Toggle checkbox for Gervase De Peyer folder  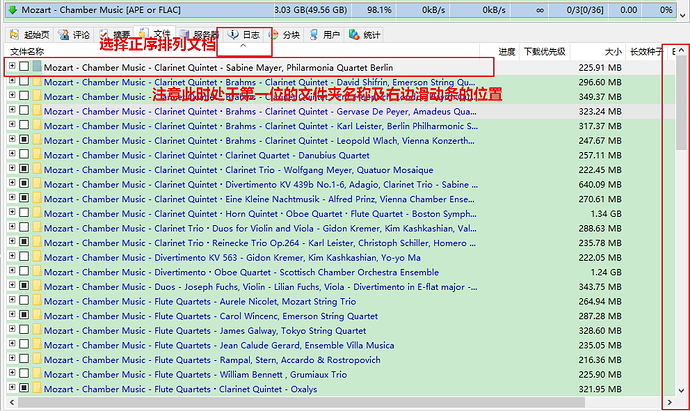24,110
